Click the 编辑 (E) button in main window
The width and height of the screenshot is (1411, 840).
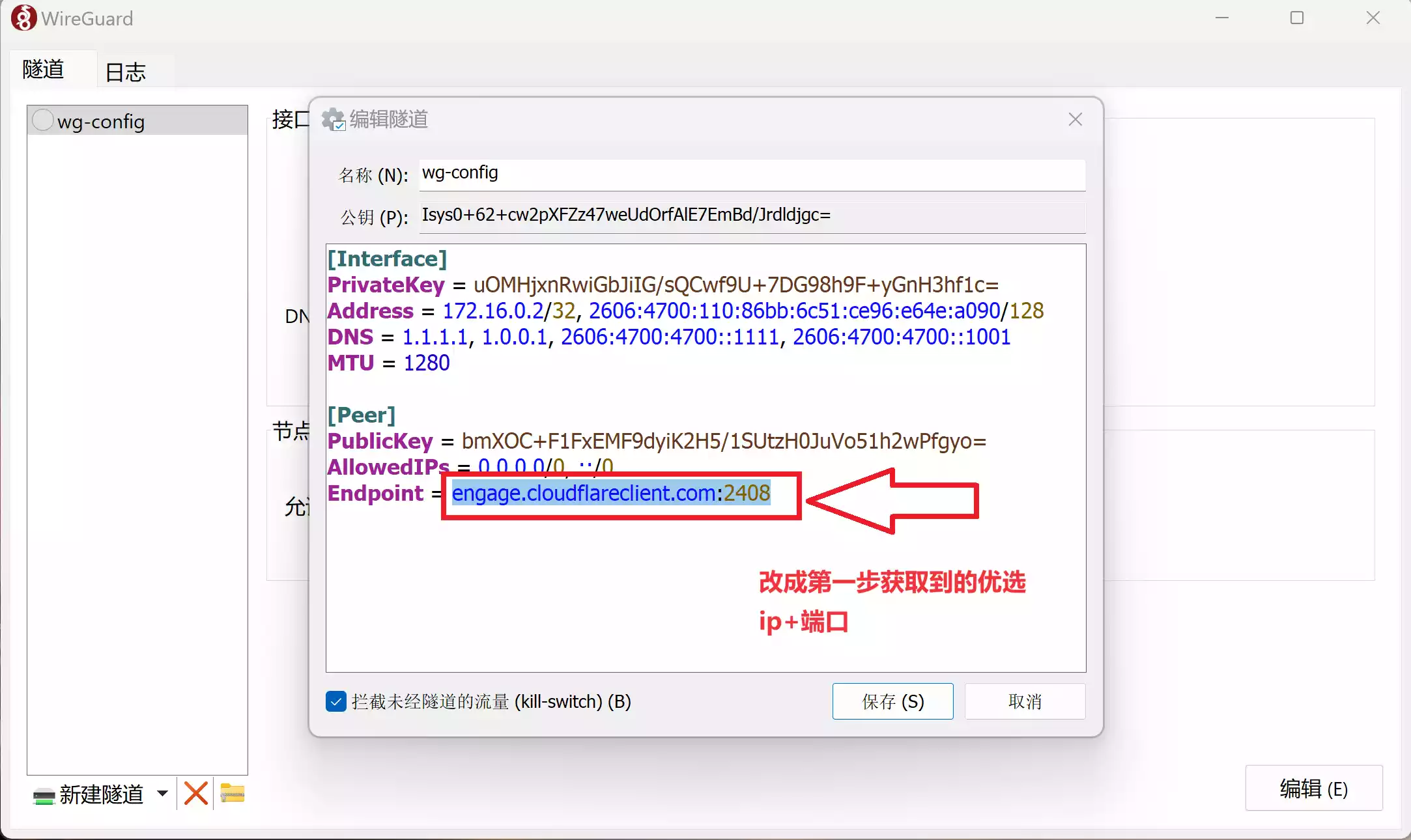pos(1313,788)
